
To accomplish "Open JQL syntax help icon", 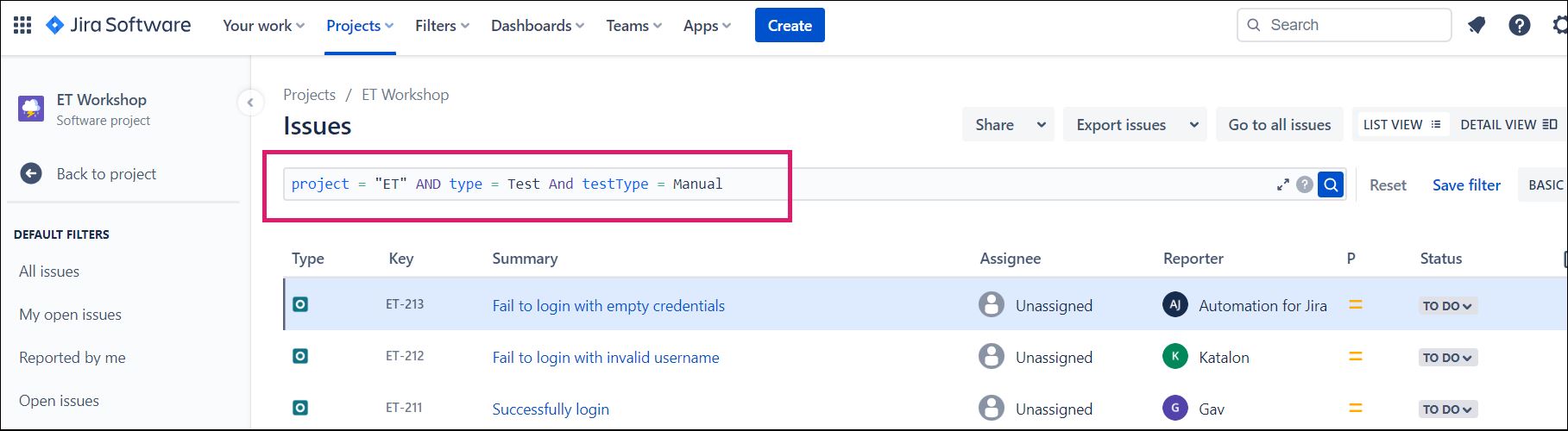I will click(x=1305, y=184).
